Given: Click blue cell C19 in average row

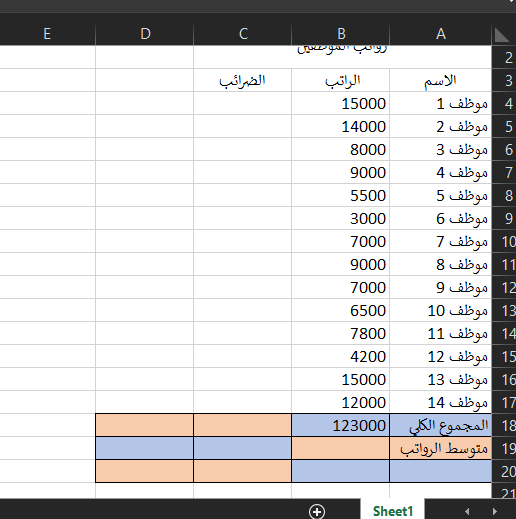Looking at the screenshot, I should [243, 449].
